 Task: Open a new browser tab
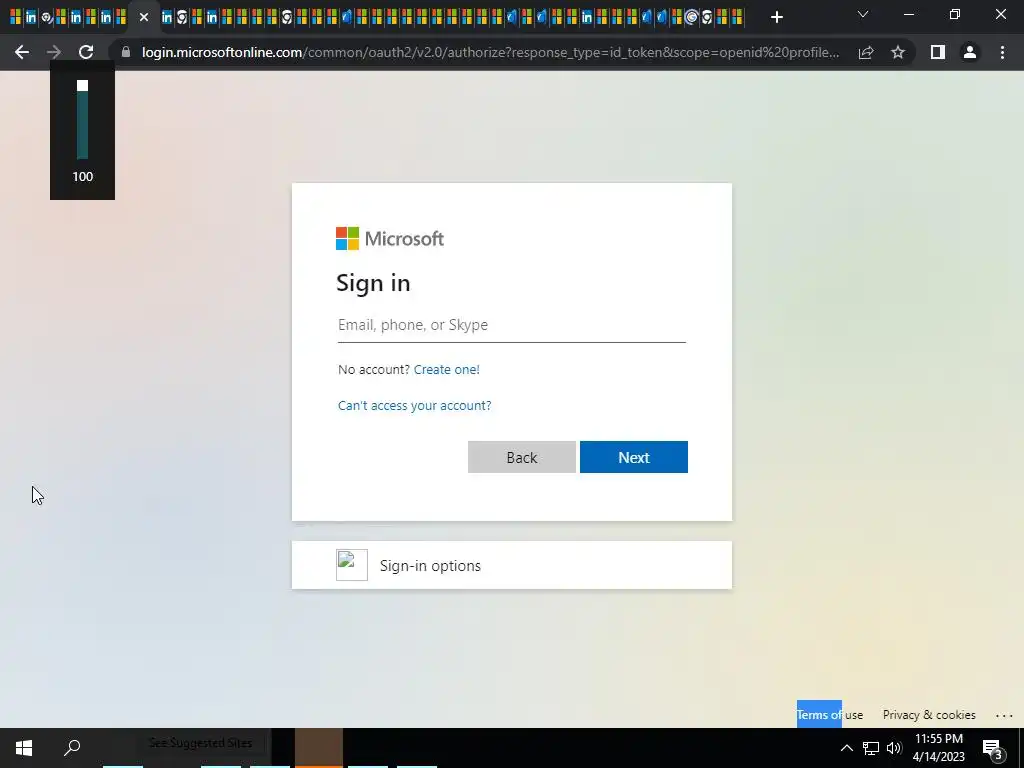point(776,17)
